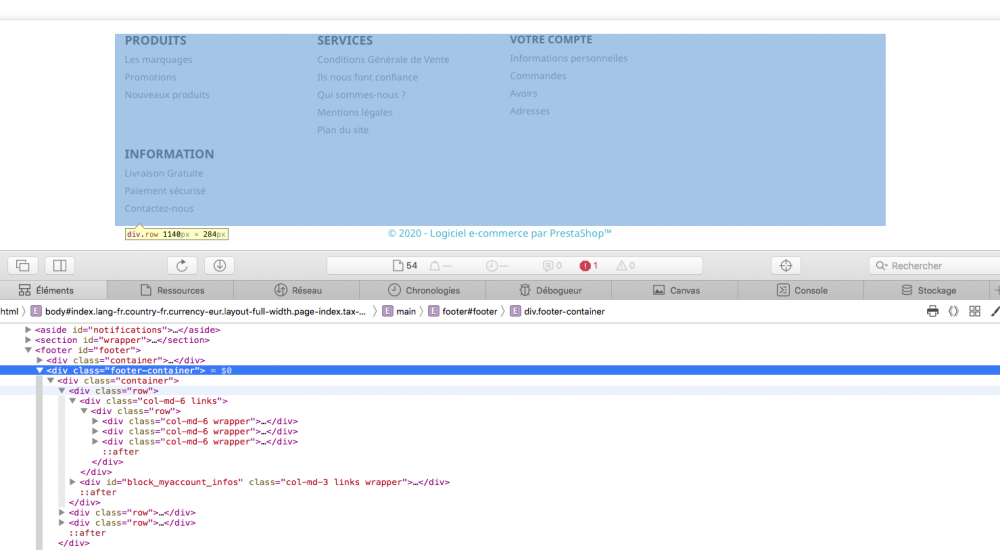
Task: Select the footer#footer breadcrumb item
Action: point(462,311)
